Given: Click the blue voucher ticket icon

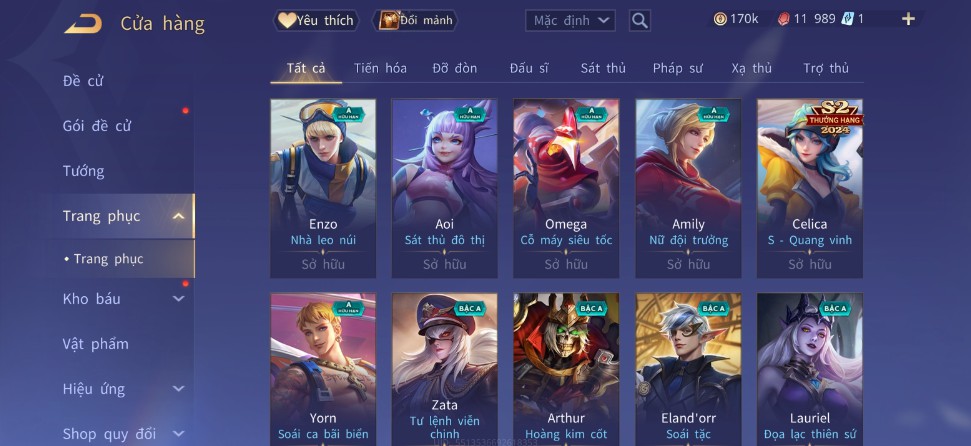Looking at the screenshot, I should click(x=847, y=19).
